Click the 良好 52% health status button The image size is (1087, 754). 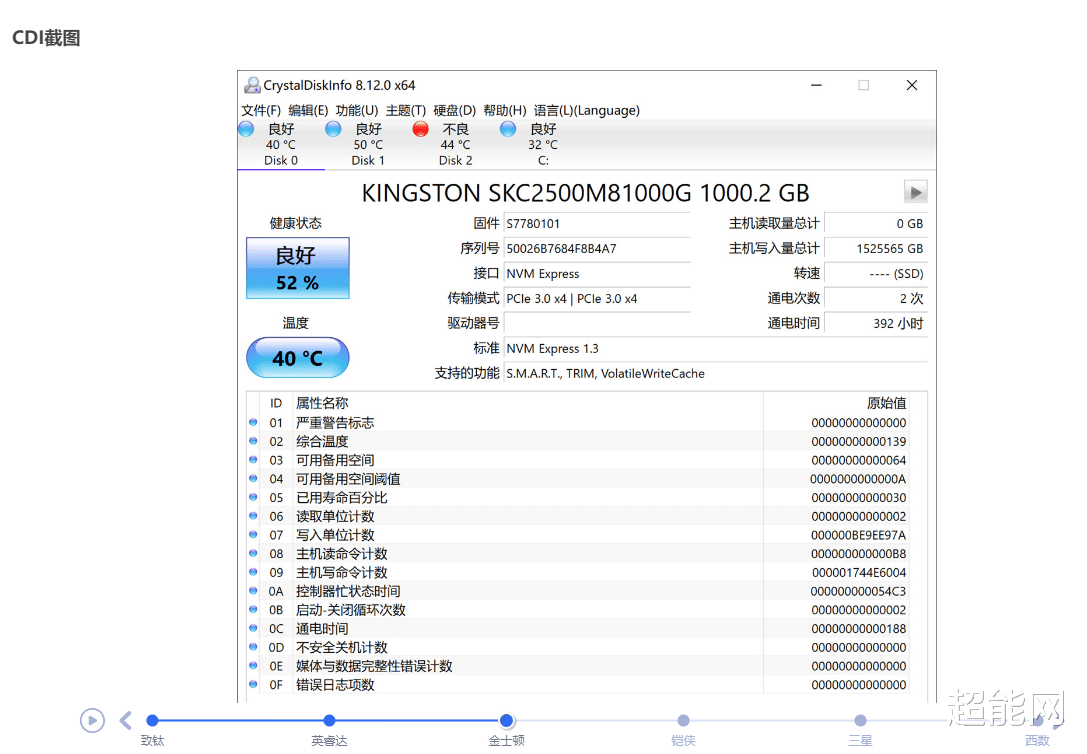[297, 268]
